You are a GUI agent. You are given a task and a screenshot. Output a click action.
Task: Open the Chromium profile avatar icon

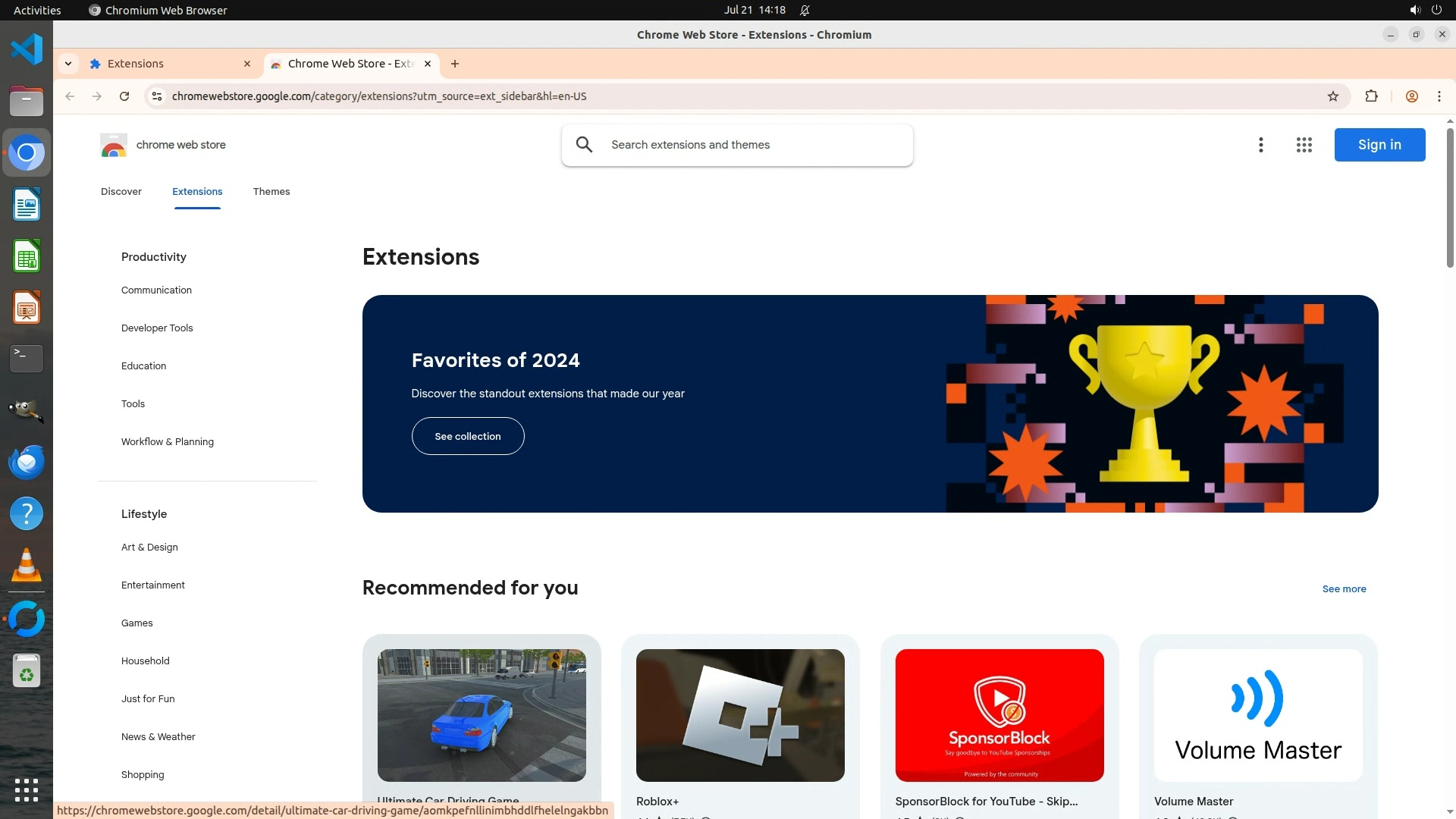pyautogui.click(x=1411, y=96)
